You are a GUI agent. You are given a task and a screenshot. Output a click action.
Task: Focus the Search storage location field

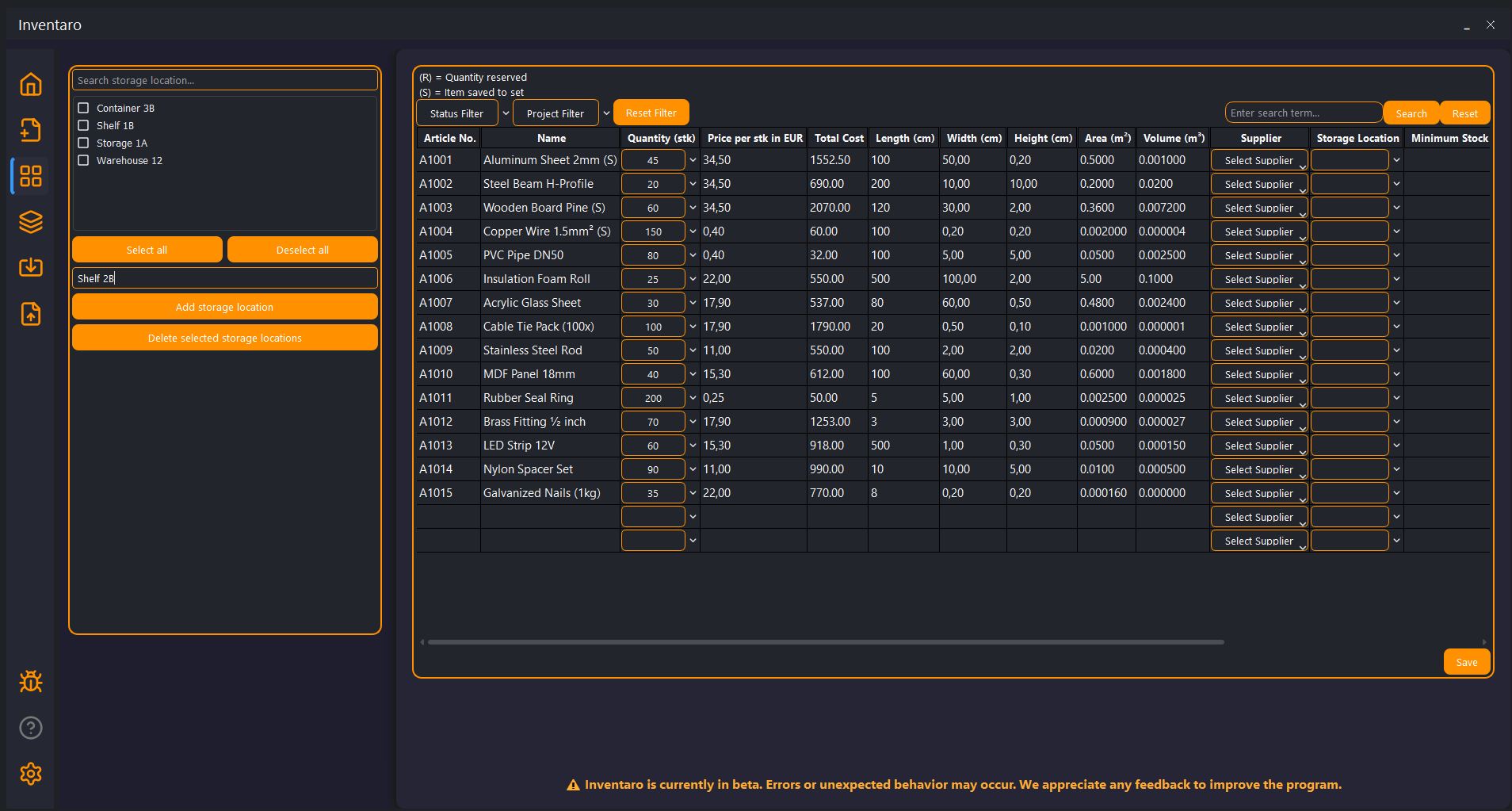coord(225,80)
